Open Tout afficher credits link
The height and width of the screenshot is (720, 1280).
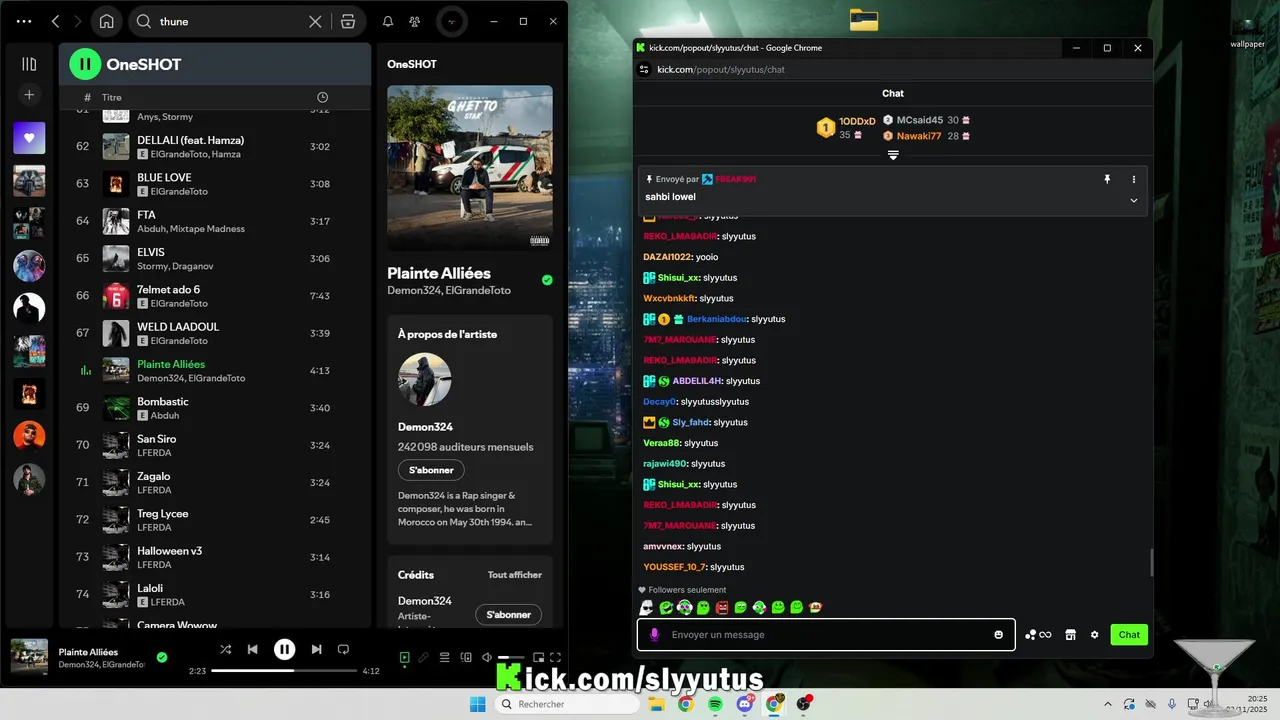coord(515,575)
